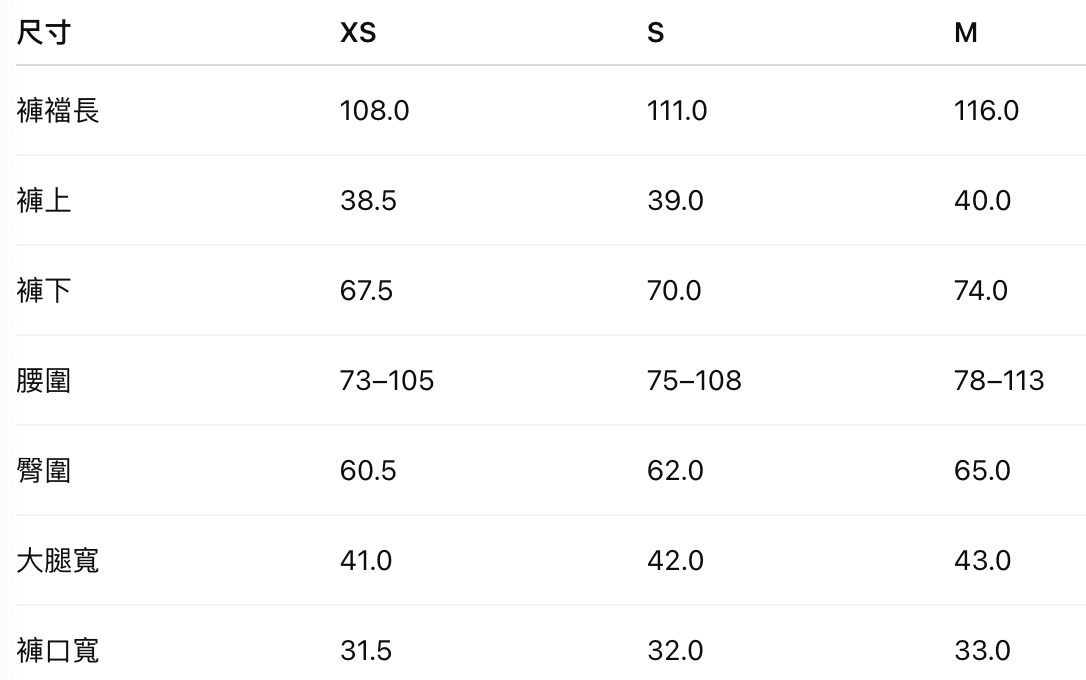
Task: Select the 臀圍 row label
Action: (44, 471)
